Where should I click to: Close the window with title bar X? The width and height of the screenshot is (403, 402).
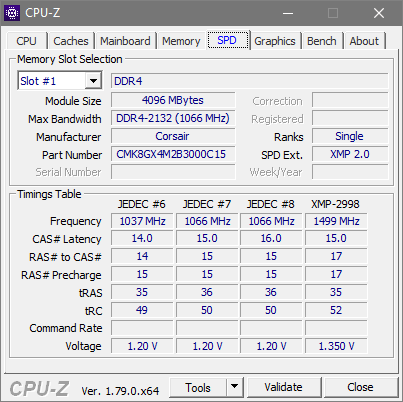tap(379, 13)
